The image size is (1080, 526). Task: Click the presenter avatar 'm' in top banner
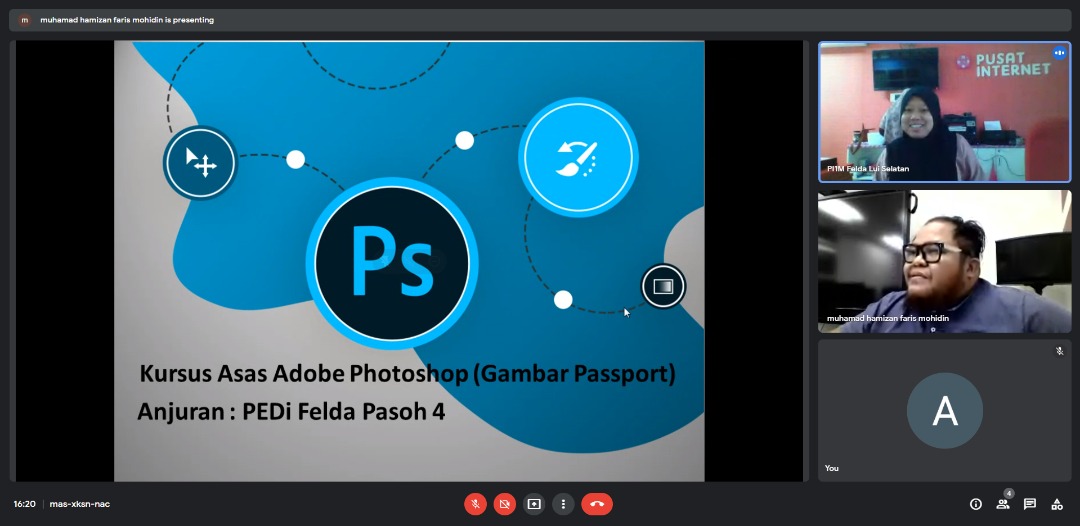coord(25,20)
